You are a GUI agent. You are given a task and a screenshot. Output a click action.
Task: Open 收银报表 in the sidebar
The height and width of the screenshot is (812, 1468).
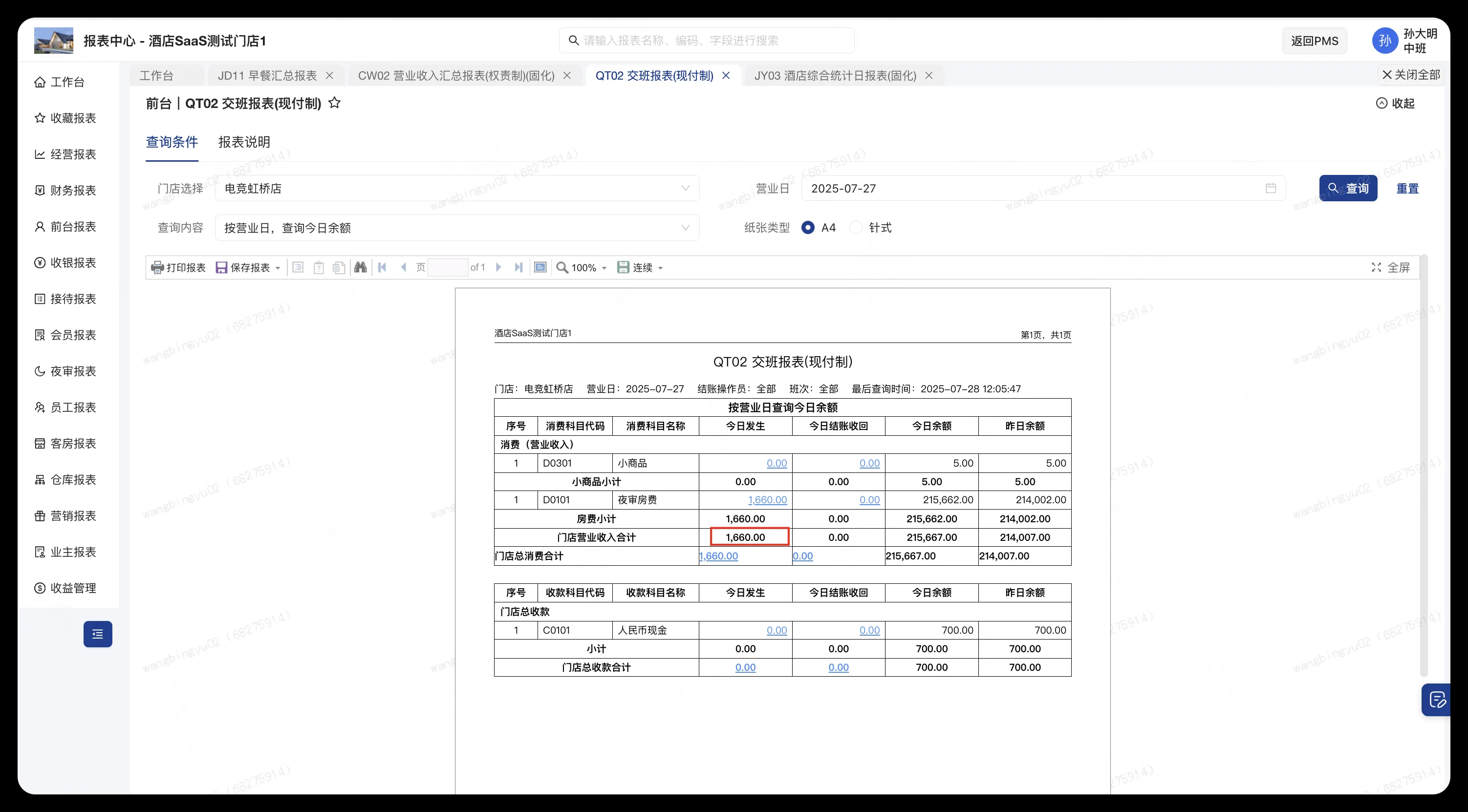(x=65, y=263)
